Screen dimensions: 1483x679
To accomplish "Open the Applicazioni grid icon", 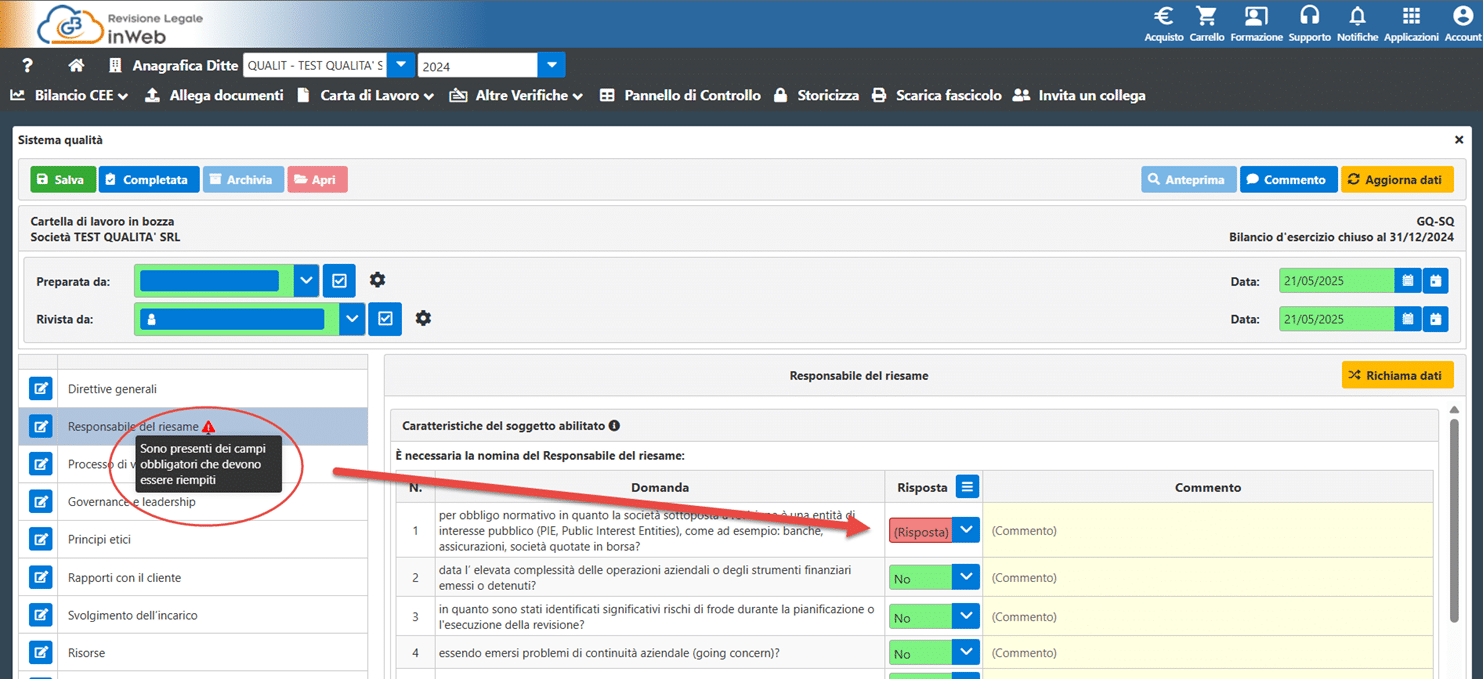I will [x=1411, y=17].
